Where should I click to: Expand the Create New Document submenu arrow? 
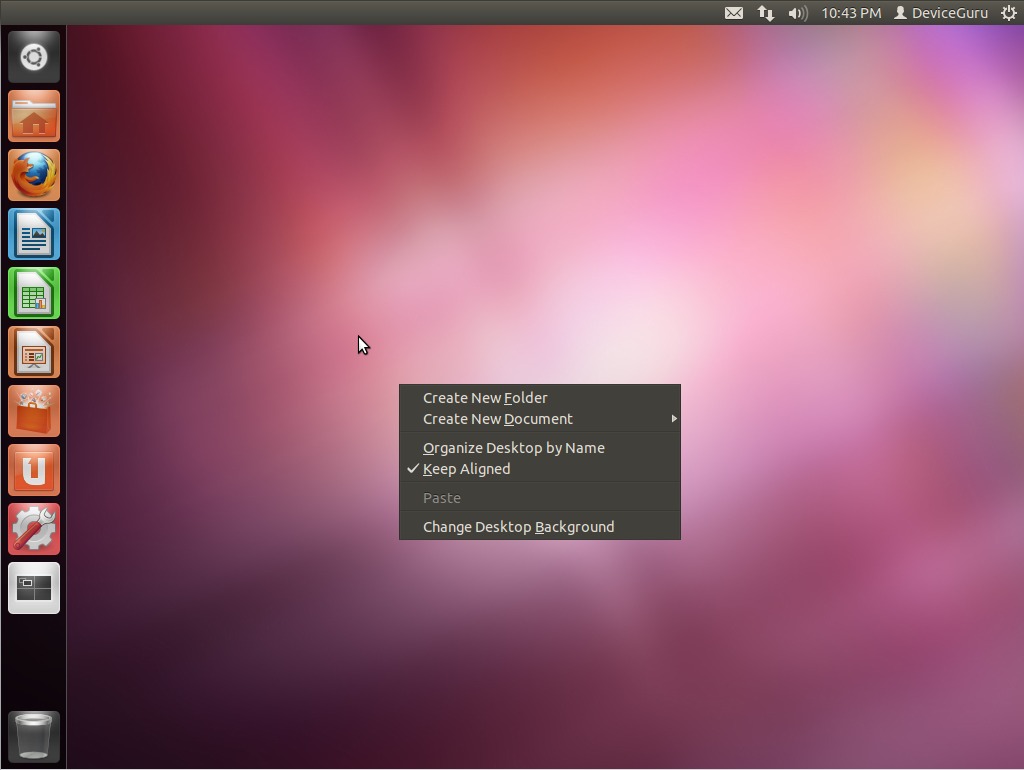pyautogui.click(x=674, y=419)
